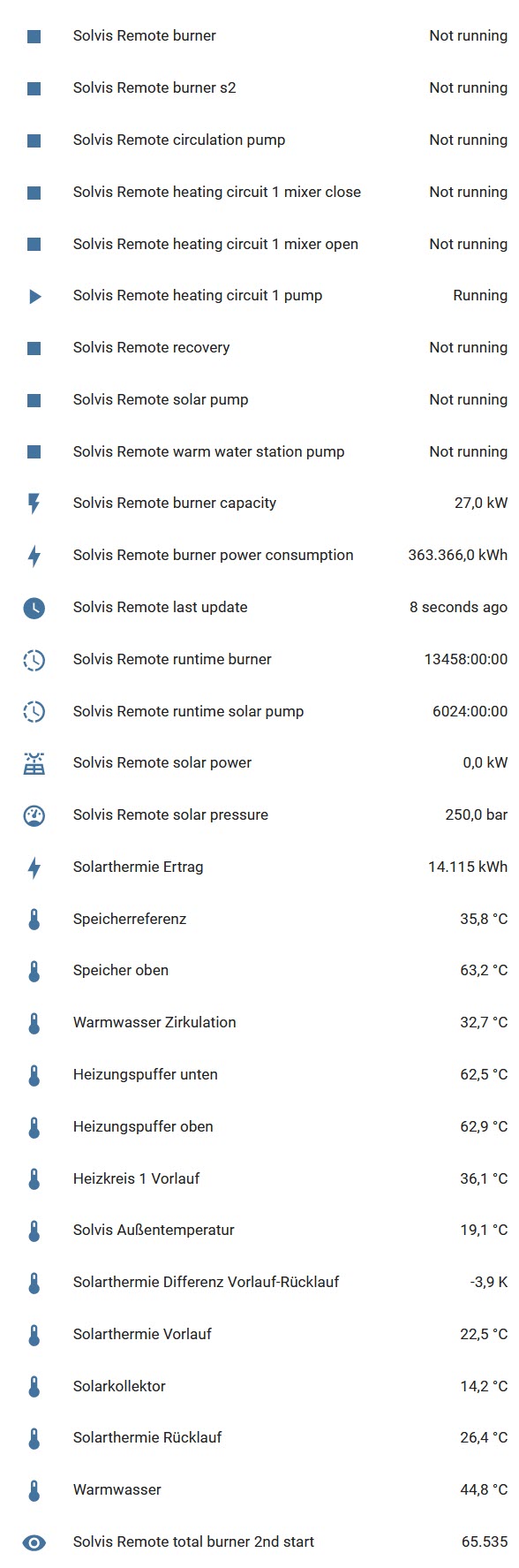Screen dimensions: 519x1568
Task: Click the stop icon beside Solvis Remote burner
Action: tap(34, 35)
